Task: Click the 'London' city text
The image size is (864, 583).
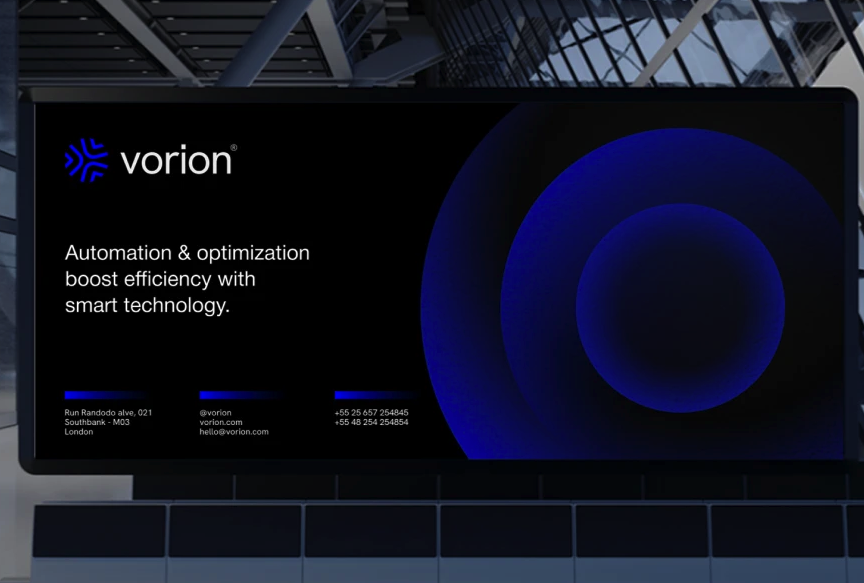Action: click(x=79, y=431)
